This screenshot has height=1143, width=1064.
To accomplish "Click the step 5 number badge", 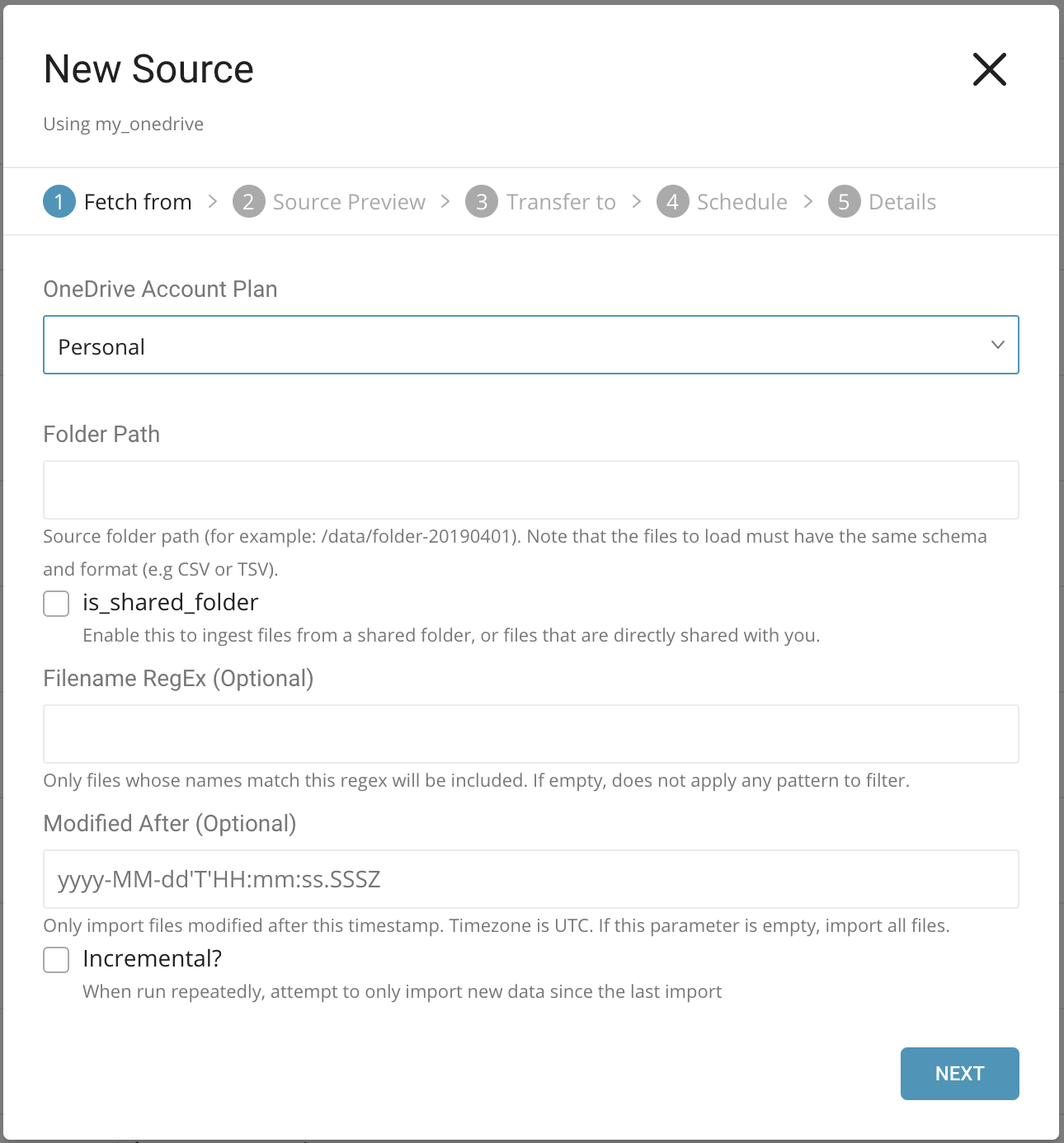I will pos(844,202).
